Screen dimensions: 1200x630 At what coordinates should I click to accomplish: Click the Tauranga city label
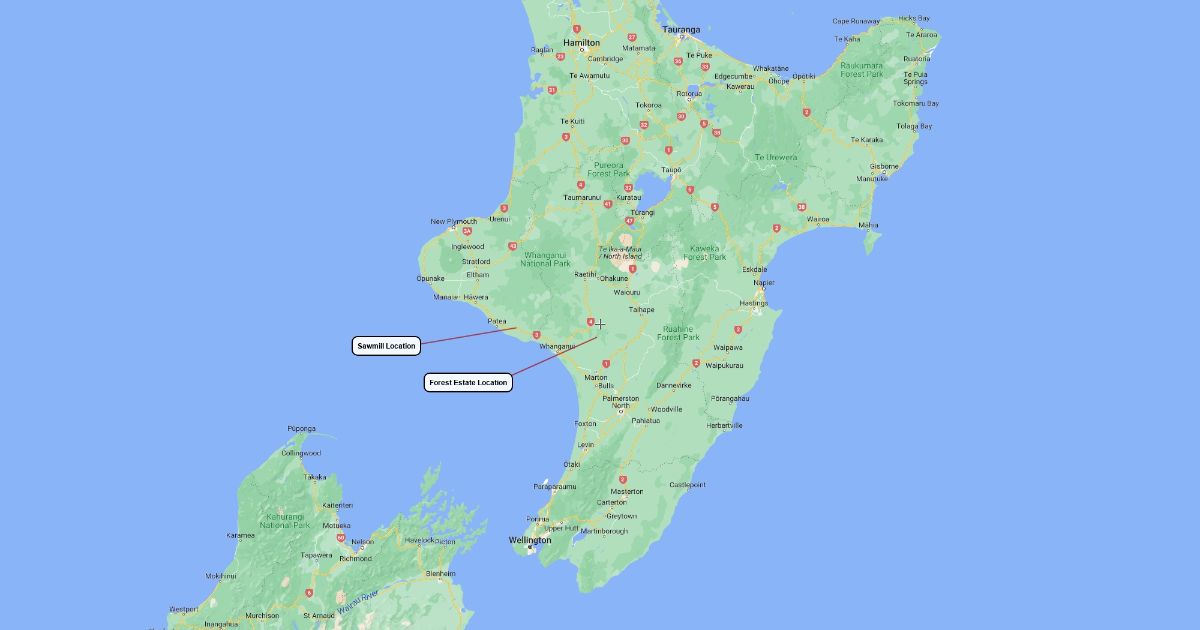[681, 30]
